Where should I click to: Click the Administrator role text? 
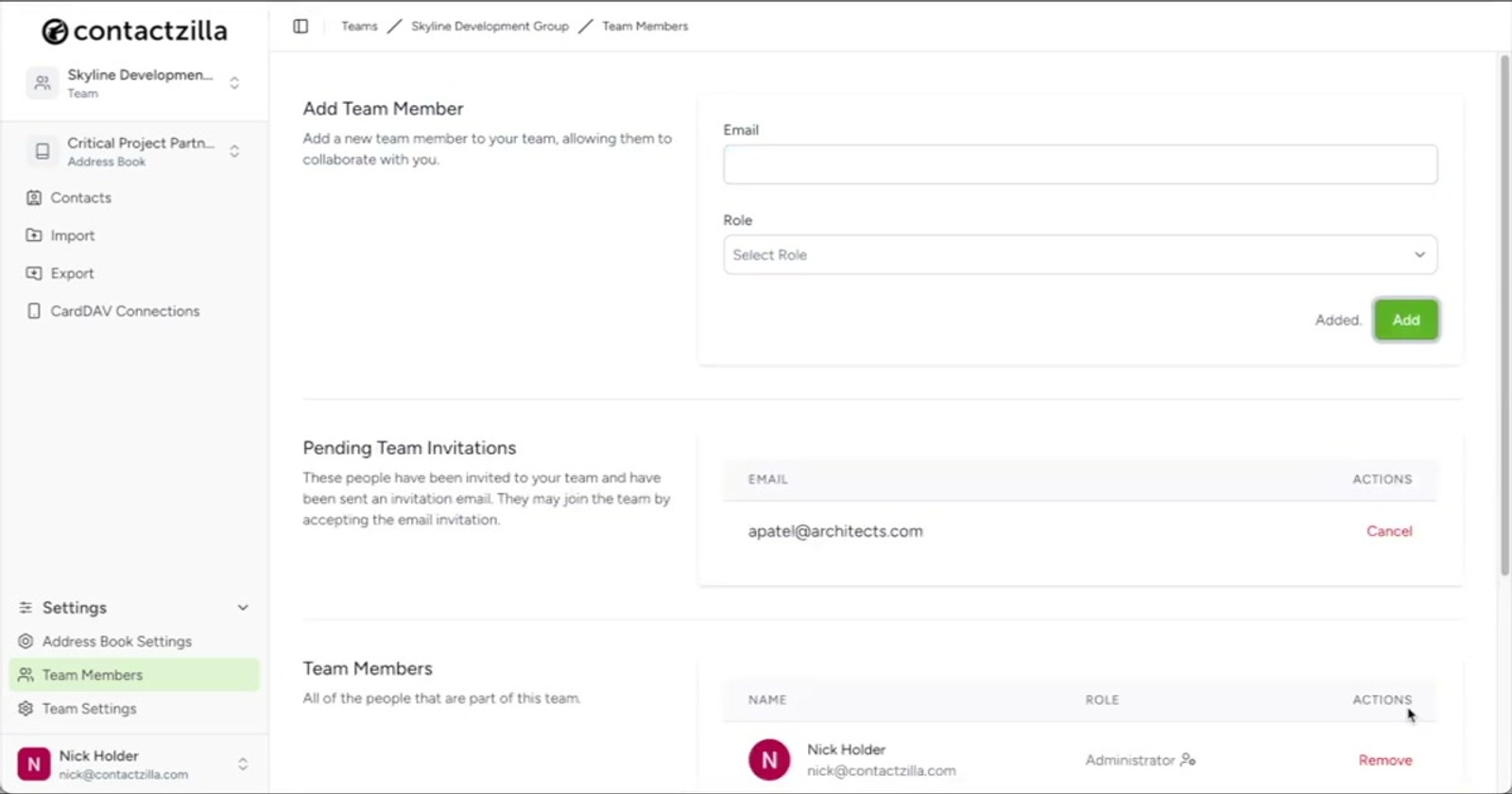[1130, 760]
